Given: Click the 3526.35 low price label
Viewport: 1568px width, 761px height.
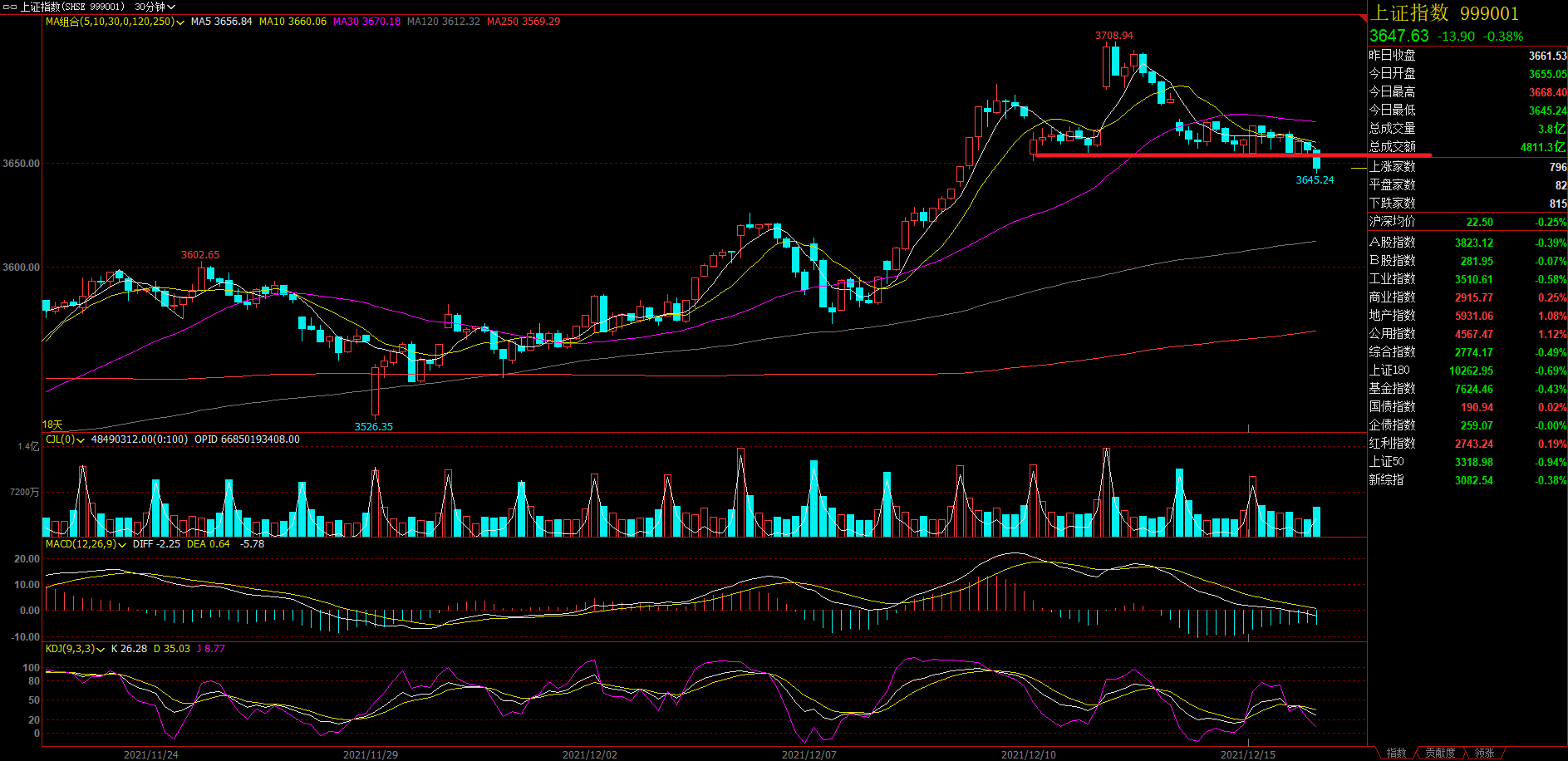Looking at the screenshot, I should pos(373,427).
